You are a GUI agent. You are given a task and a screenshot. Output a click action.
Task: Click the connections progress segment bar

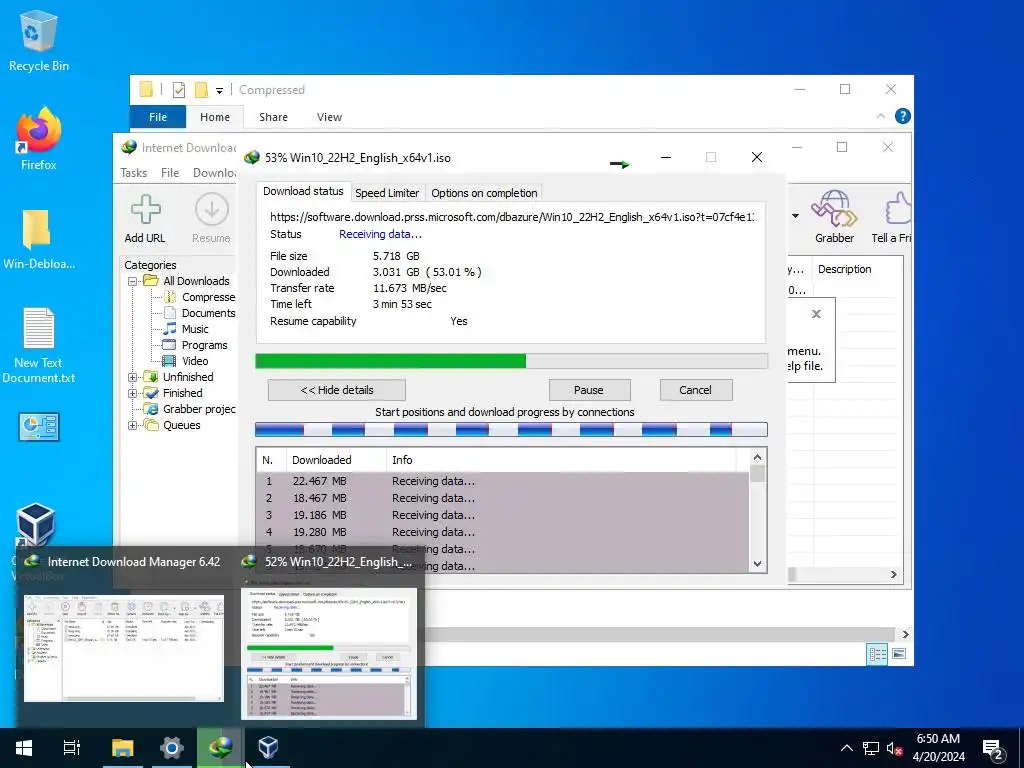pos(511,429)
